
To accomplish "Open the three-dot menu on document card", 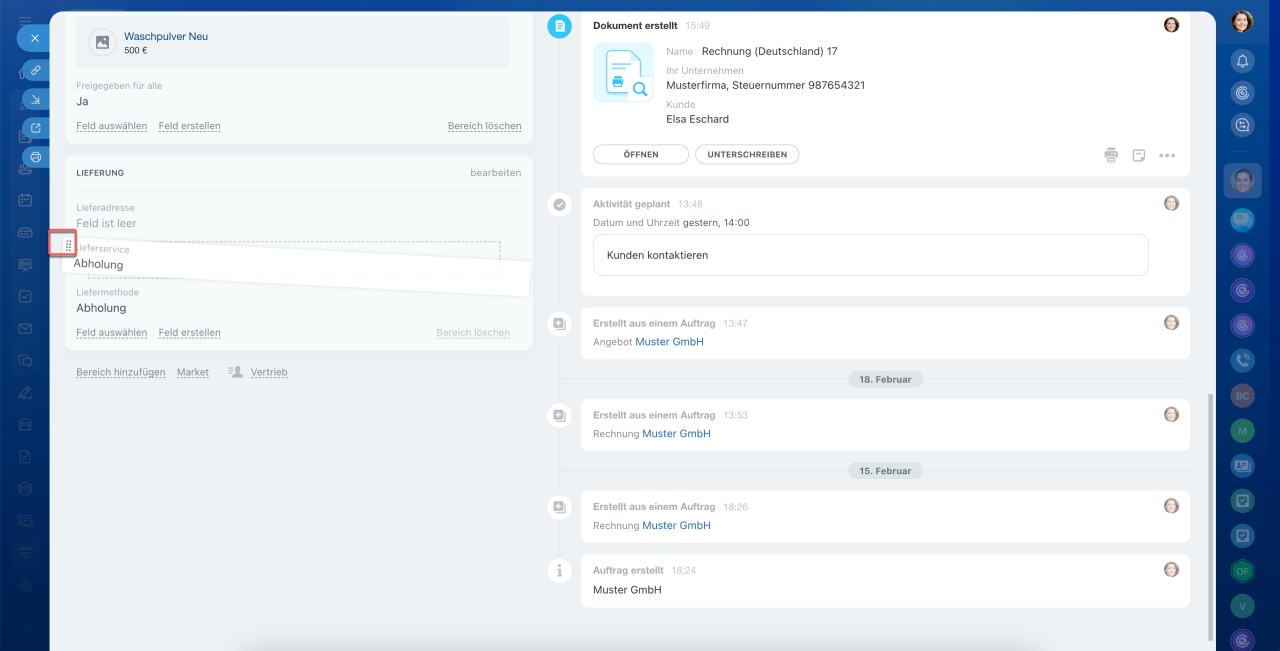I will coord(1166,155).
